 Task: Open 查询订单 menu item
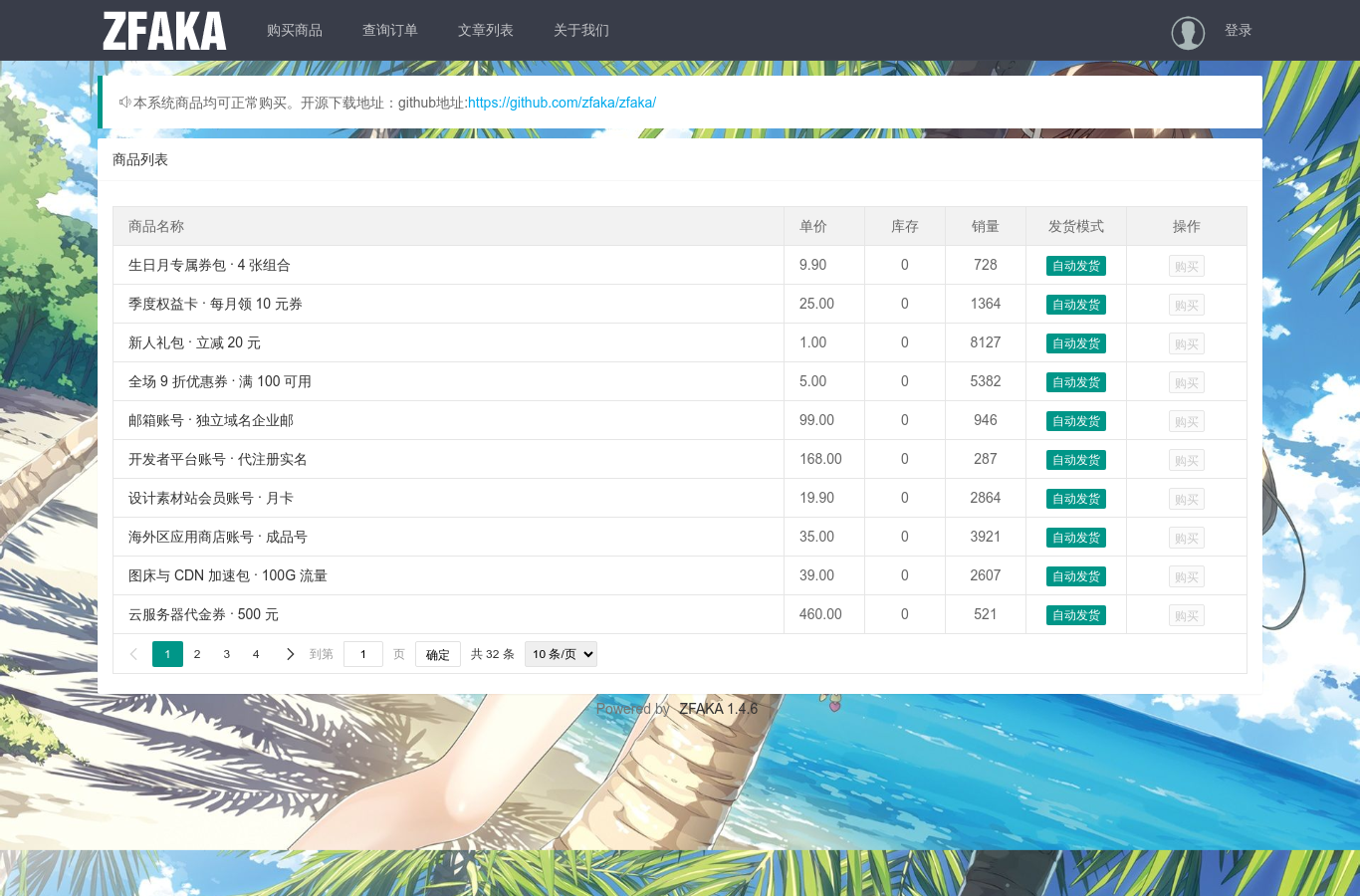390,31
